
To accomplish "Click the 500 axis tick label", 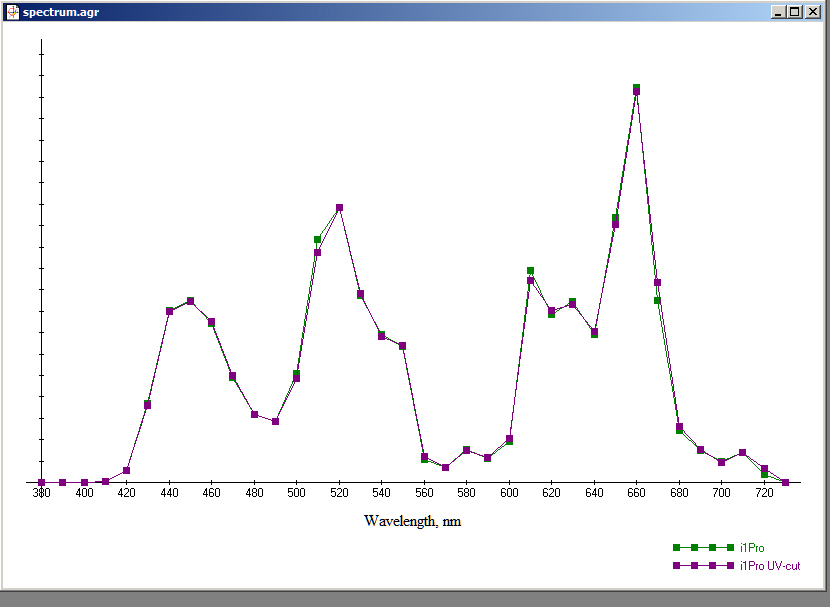I will coord(296,493).
